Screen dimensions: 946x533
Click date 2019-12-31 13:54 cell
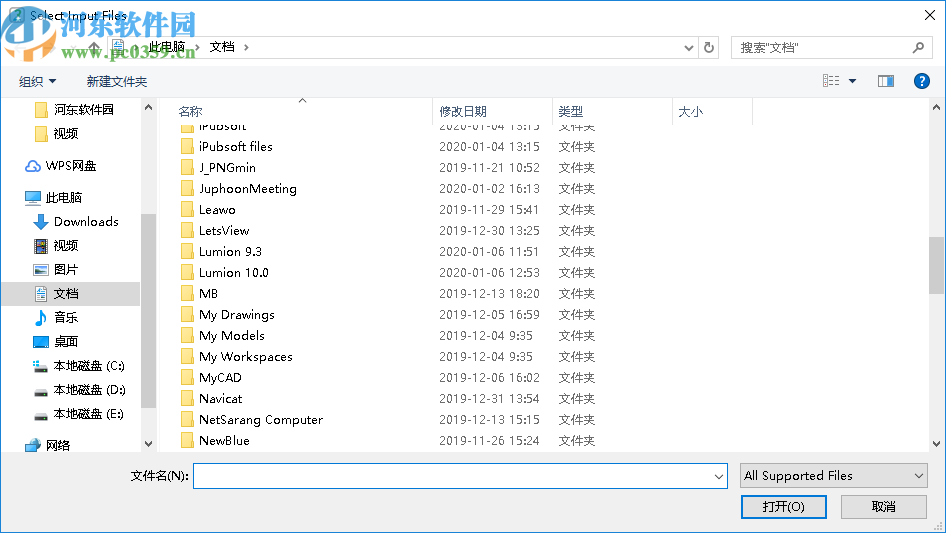pos(489,399)
